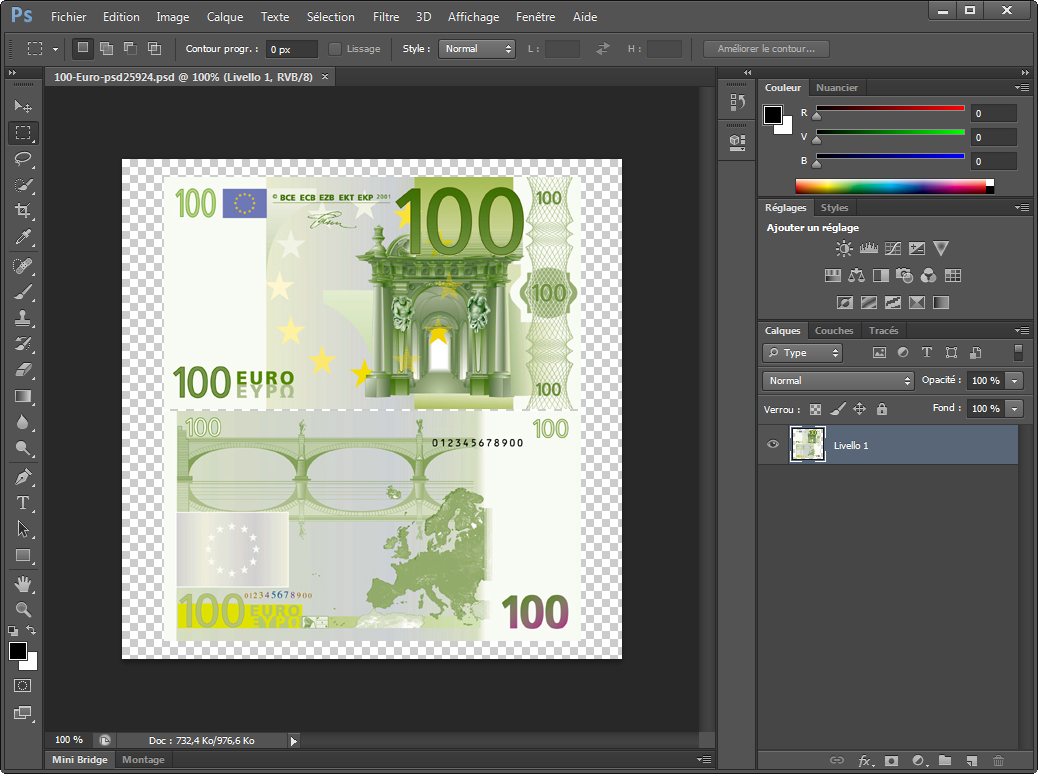
Task: Select the Clone Stamp tool
Action: pos(23,318)
